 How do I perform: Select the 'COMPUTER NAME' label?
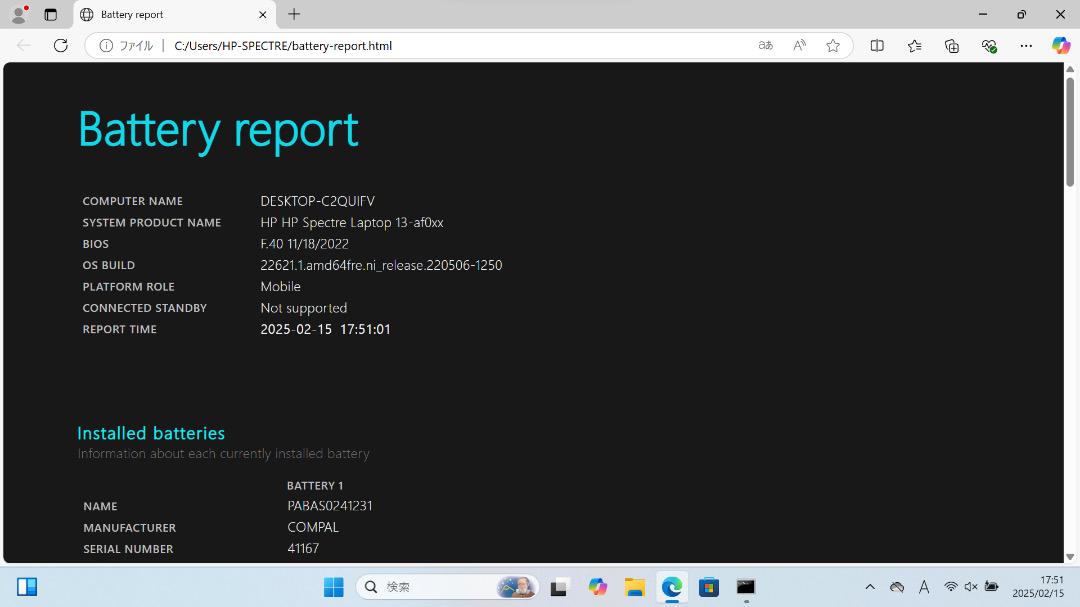[133, 201]
